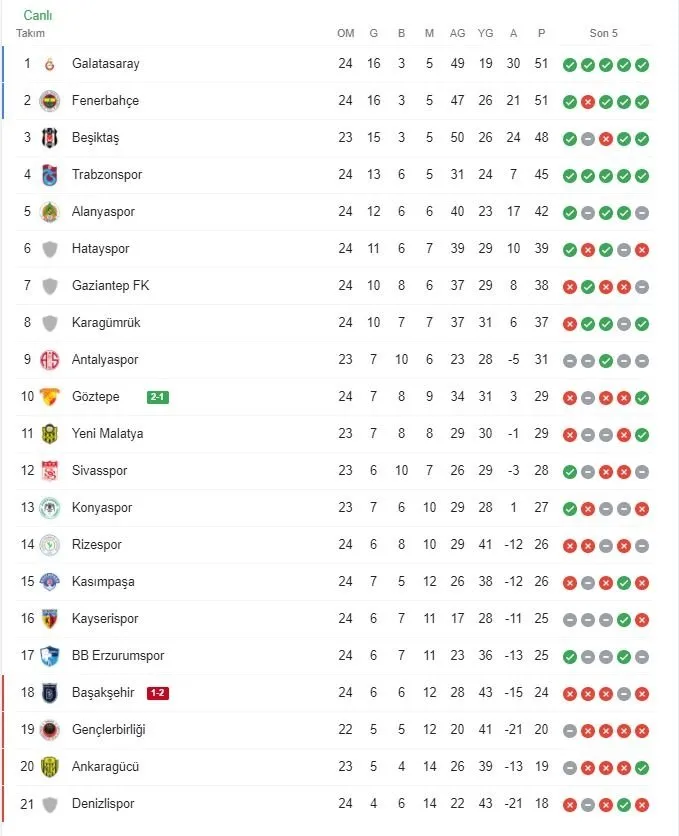This screenshot has width=679, height=836.
Task: Click Başakşehir's live 1-2 score badge
Action: (158, 693)
